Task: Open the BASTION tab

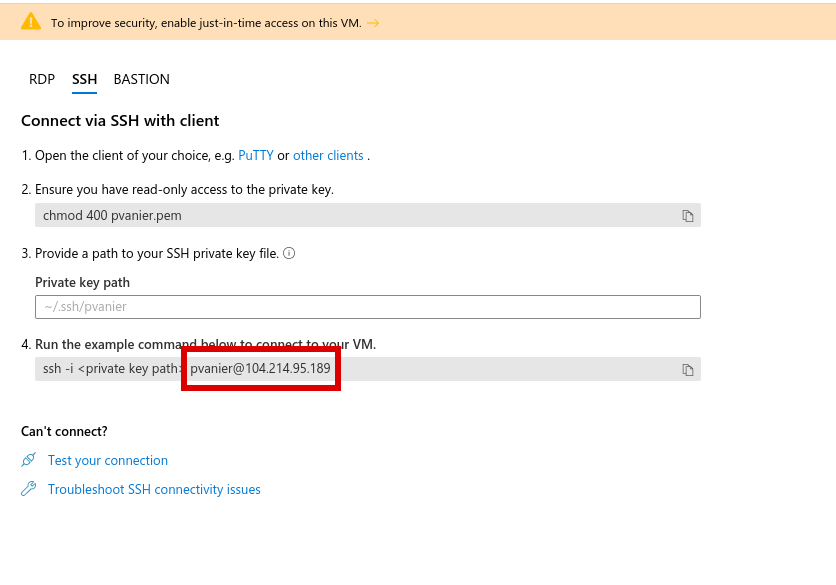Action: tap(141, 79)
